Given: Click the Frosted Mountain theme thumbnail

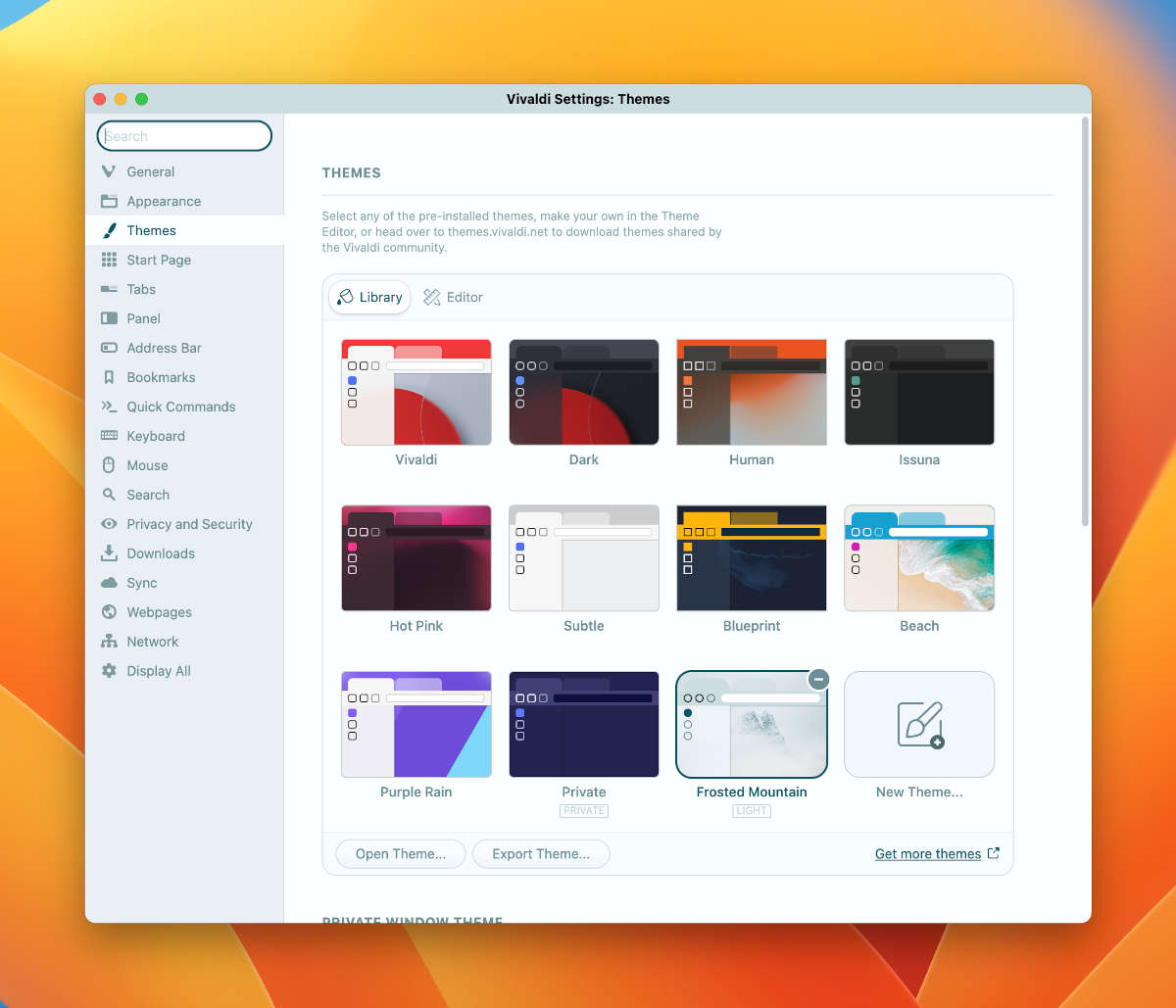Looking at the screenshot, I should point(752,724).
